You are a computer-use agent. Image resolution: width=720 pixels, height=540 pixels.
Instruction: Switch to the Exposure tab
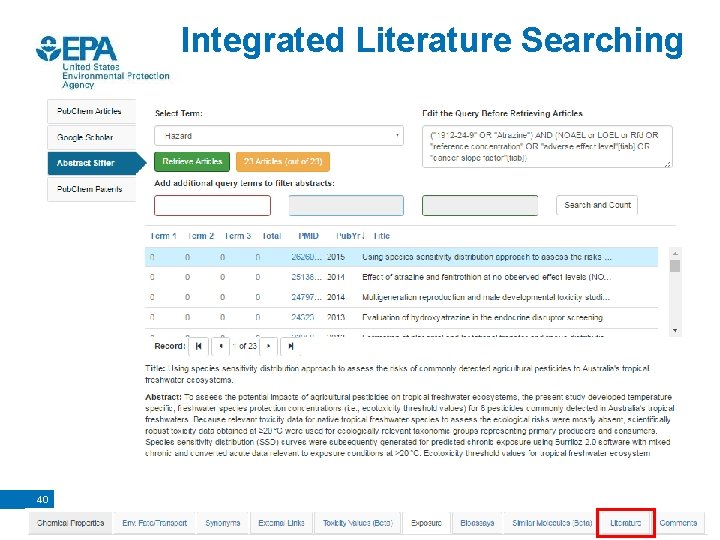[426, 523]
